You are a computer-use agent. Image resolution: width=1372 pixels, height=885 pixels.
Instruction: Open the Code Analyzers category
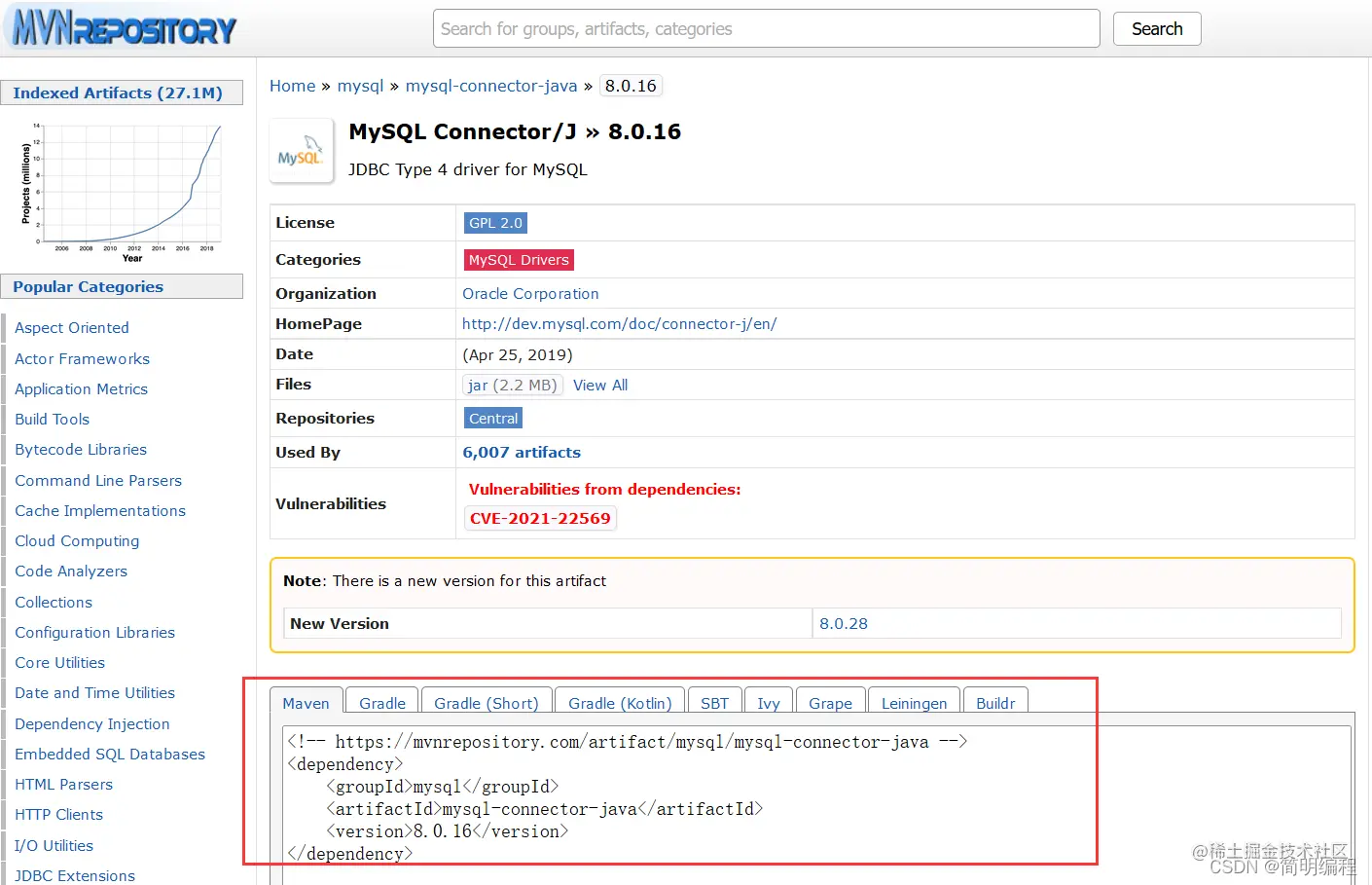[71, 572]
